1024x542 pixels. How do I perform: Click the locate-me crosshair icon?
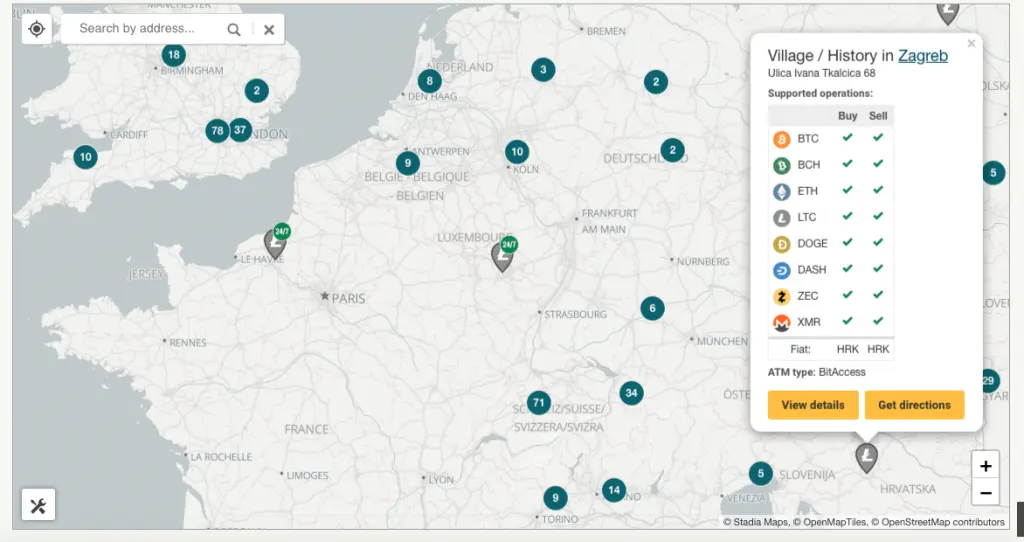37,29
